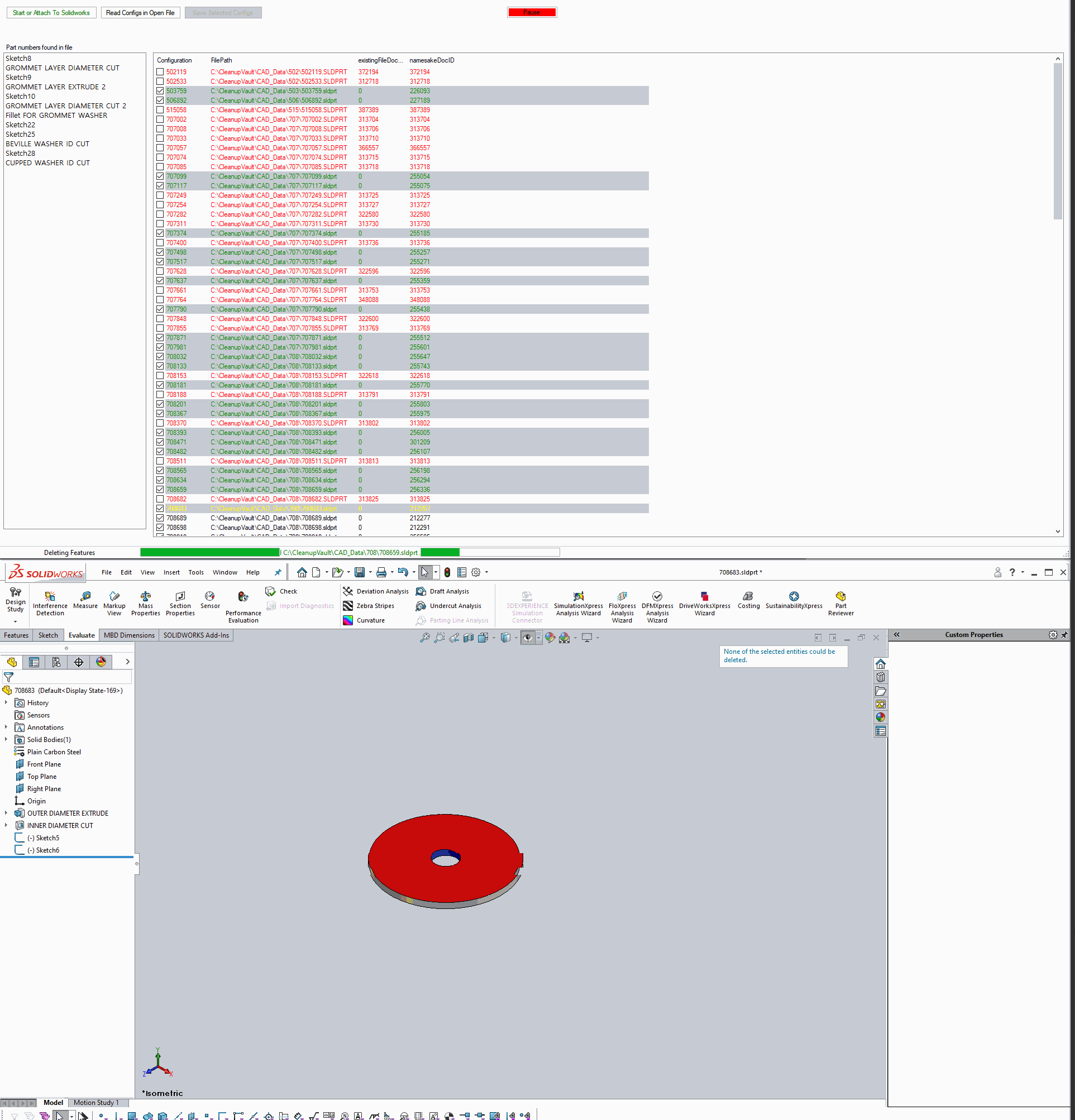Switch to the Features tab
The image size is (1075, 1120).
pos(16,635)
